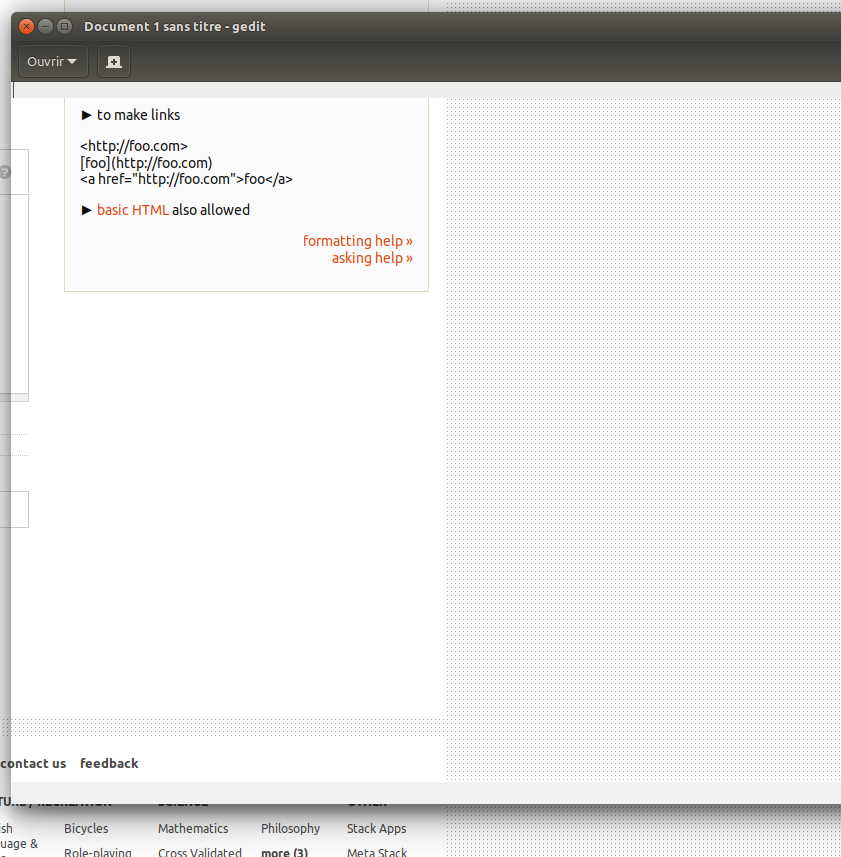Follow the basic HTML link
The image size is (841, 857).
tap(133, 210)
